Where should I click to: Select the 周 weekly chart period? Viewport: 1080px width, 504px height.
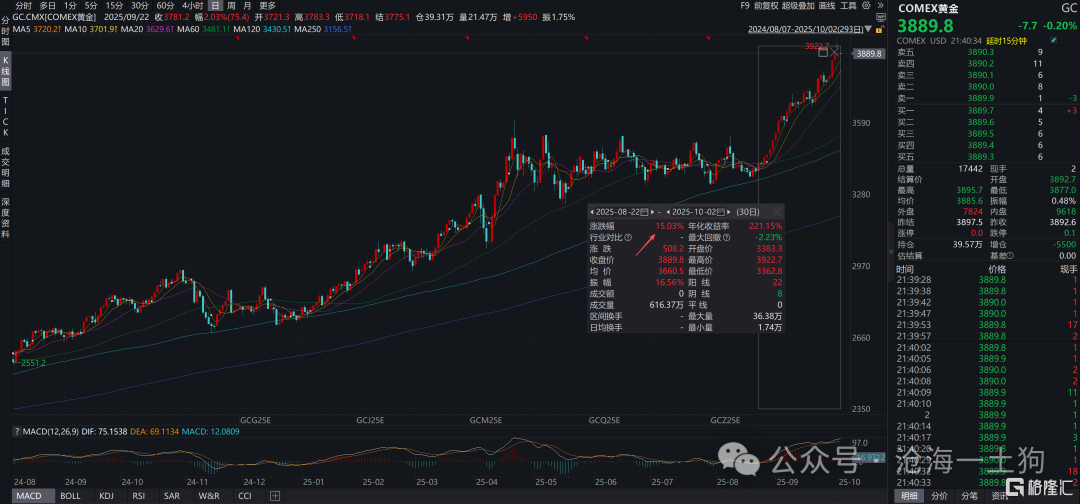tap(232, 6)
